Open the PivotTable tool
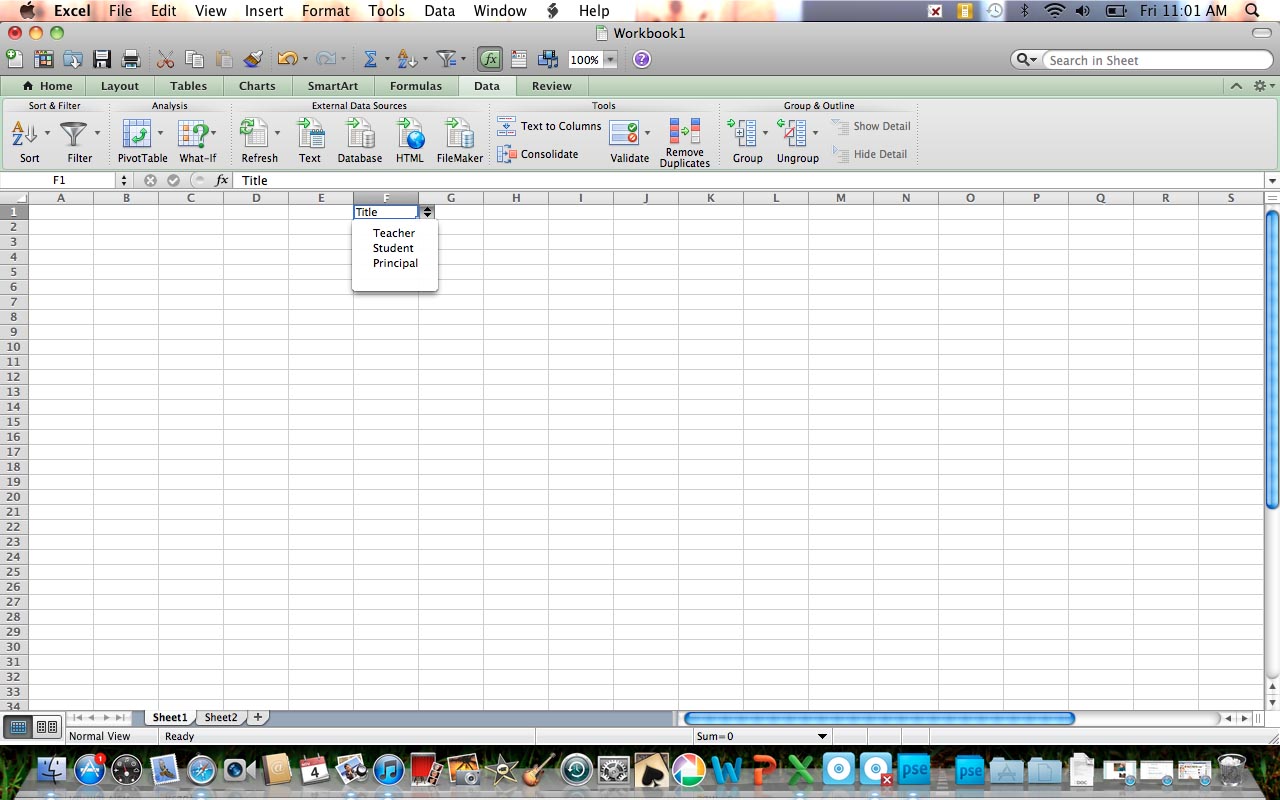The image size is (1280, 800). [x=136, y=133]
